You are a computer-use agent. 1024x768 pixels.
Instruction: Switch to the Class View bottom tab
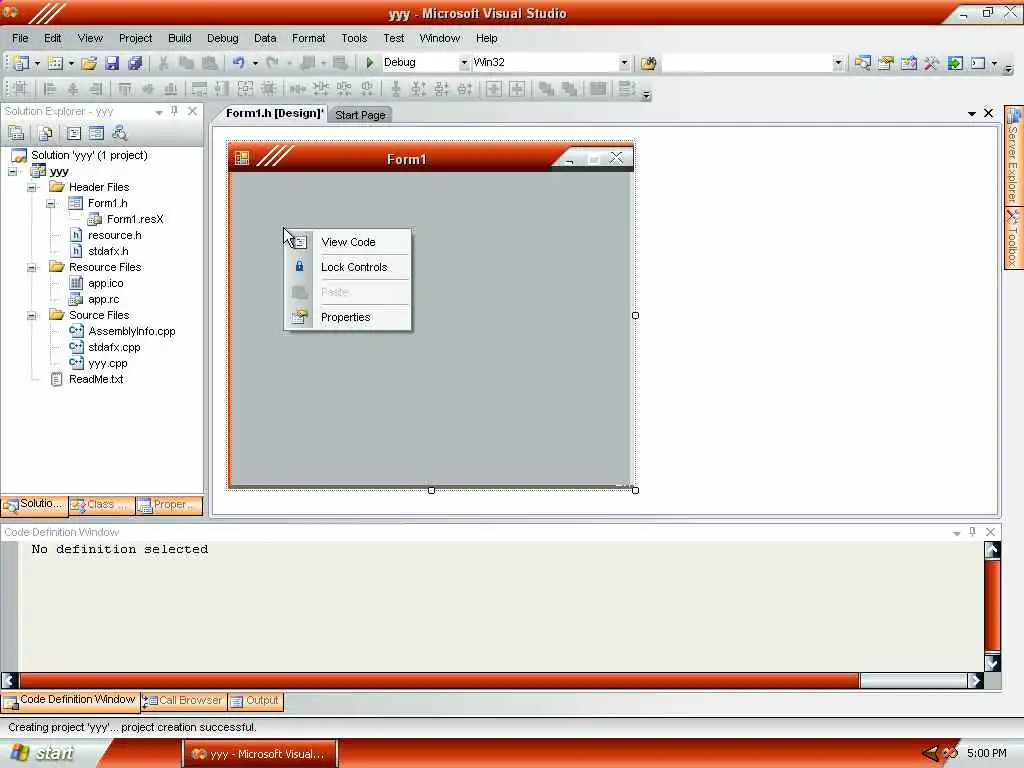point(102,505)
